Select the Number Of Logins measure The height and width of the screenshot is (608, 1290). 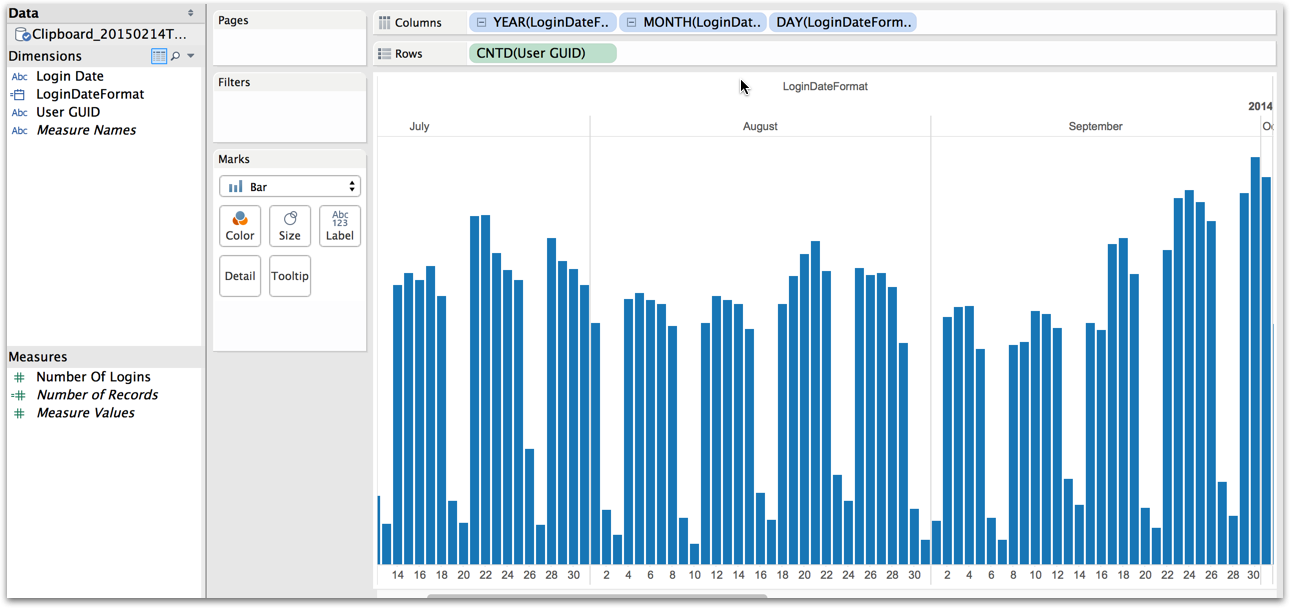pyautogui.click(x=93, y=377)
